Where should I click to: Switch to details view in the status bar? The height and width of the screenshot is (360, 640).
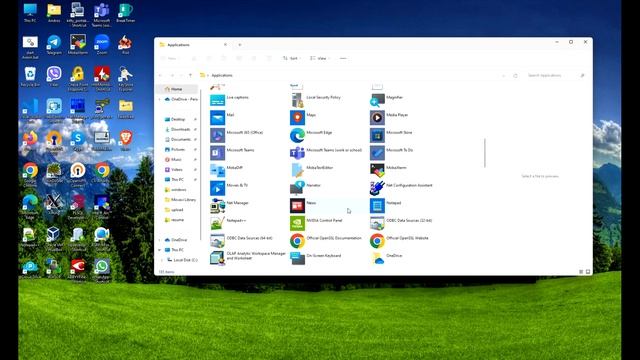point(581,271)
